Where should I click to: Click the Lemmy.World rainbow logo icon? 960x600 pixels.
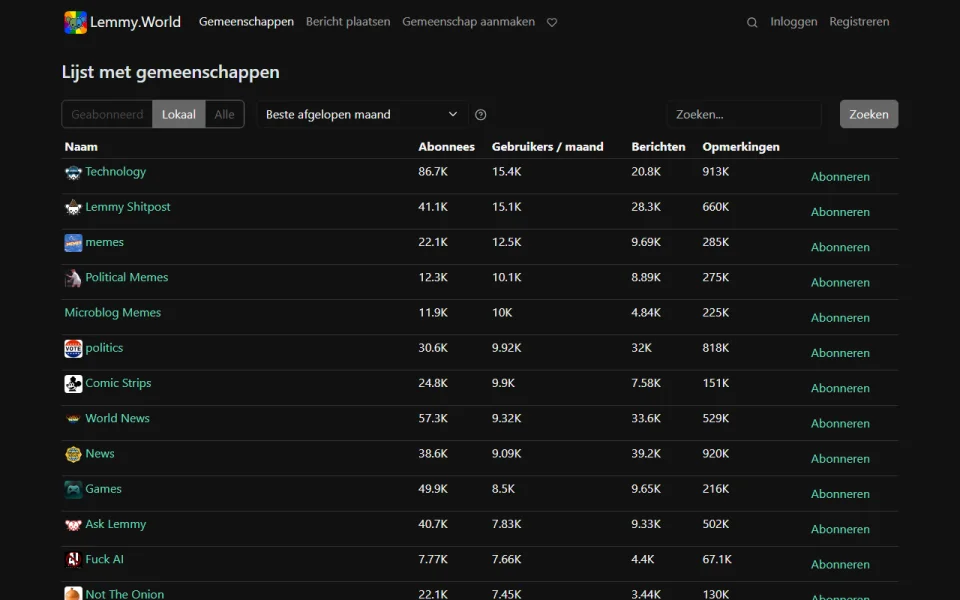pos(75,22)
